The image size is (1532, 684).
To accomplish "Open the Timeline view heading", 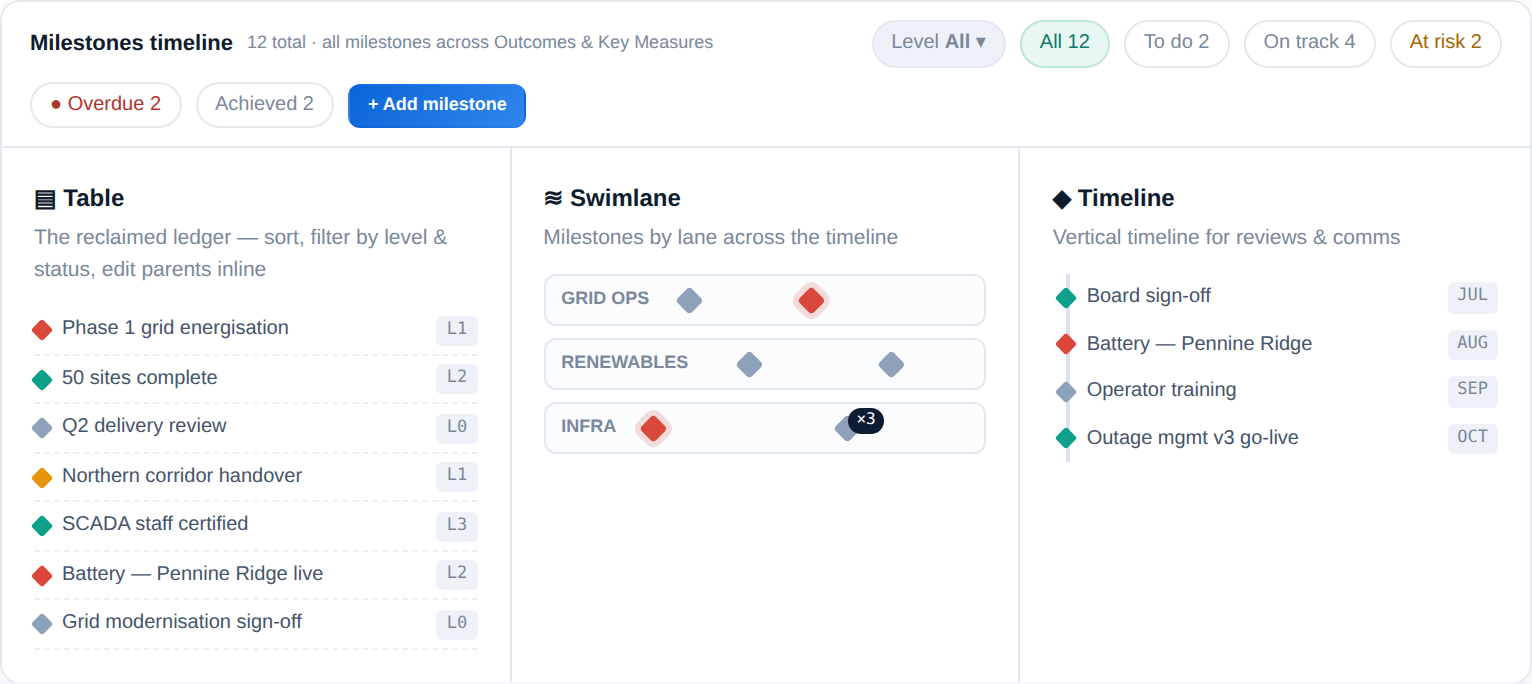I will coord(1113,198).
